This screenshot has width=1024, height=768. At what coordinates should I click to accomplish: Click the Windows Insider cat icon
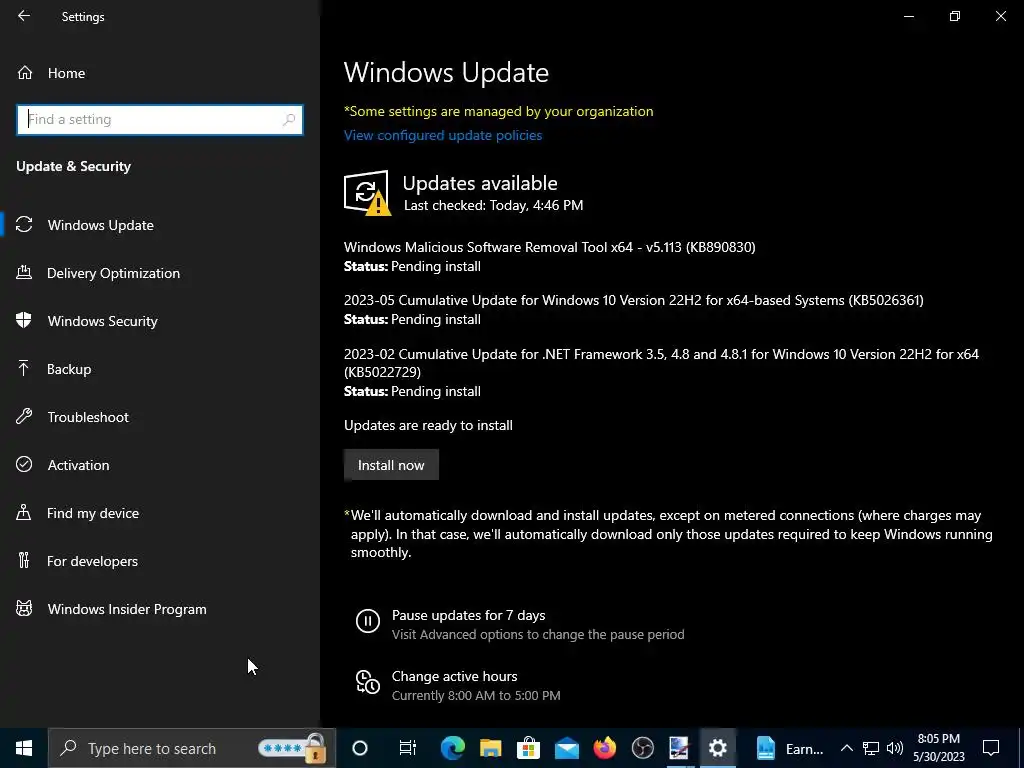tap(24, 609)
